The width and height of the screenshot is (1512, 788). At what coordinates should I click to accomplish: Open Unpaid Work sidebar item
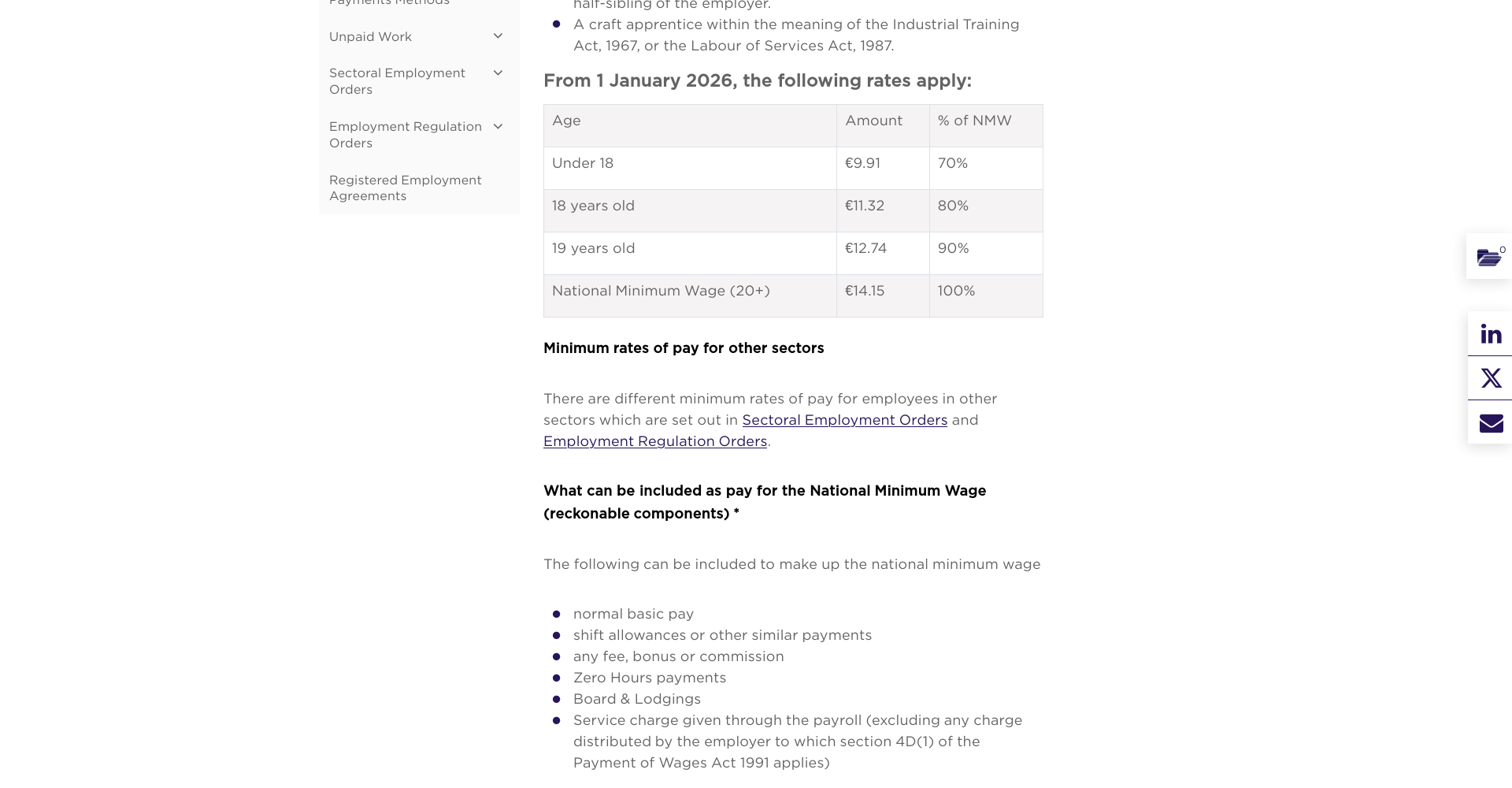[x=370, y=37]
